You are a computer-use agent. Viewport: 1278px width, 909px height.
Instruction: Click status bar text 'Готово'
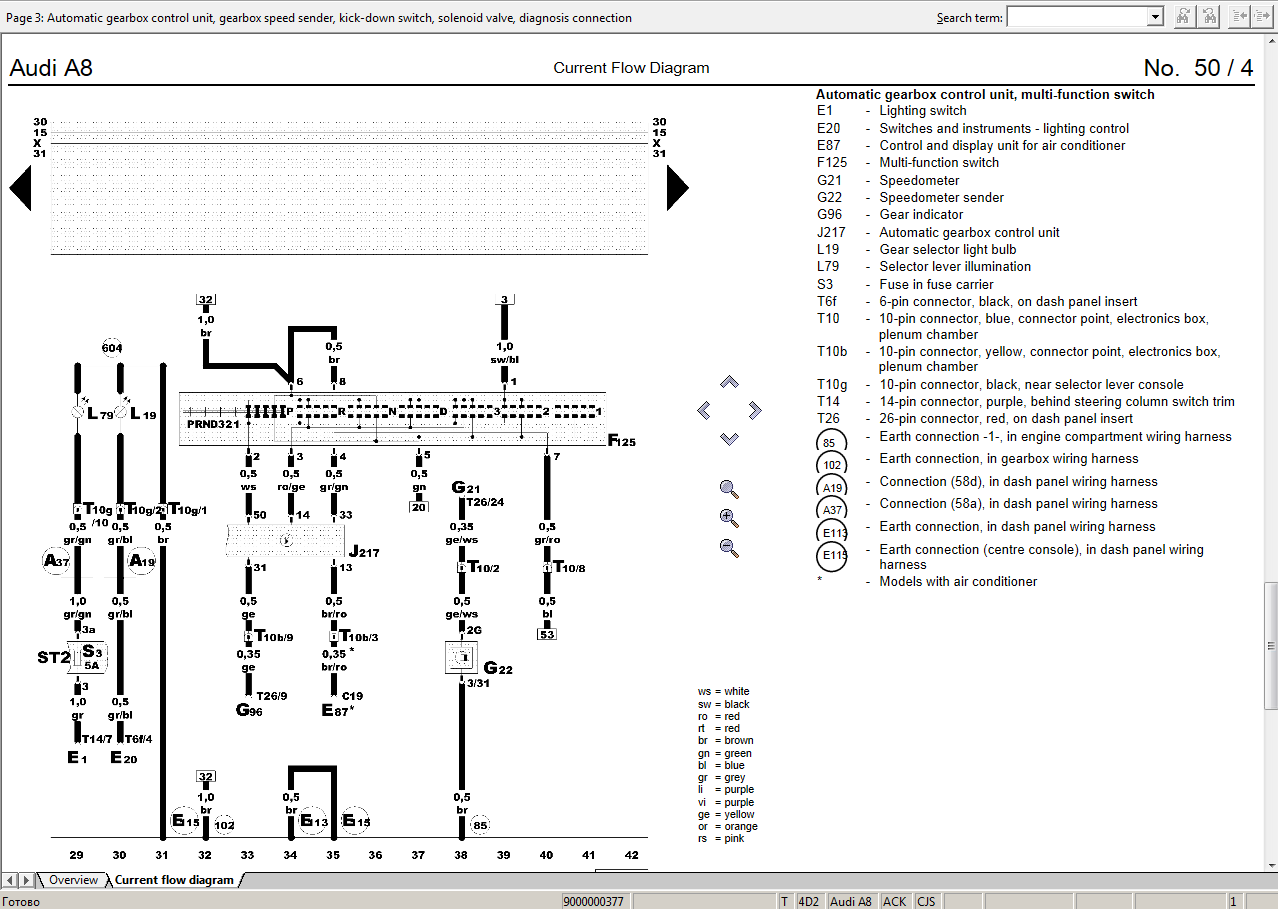[21, 901]
